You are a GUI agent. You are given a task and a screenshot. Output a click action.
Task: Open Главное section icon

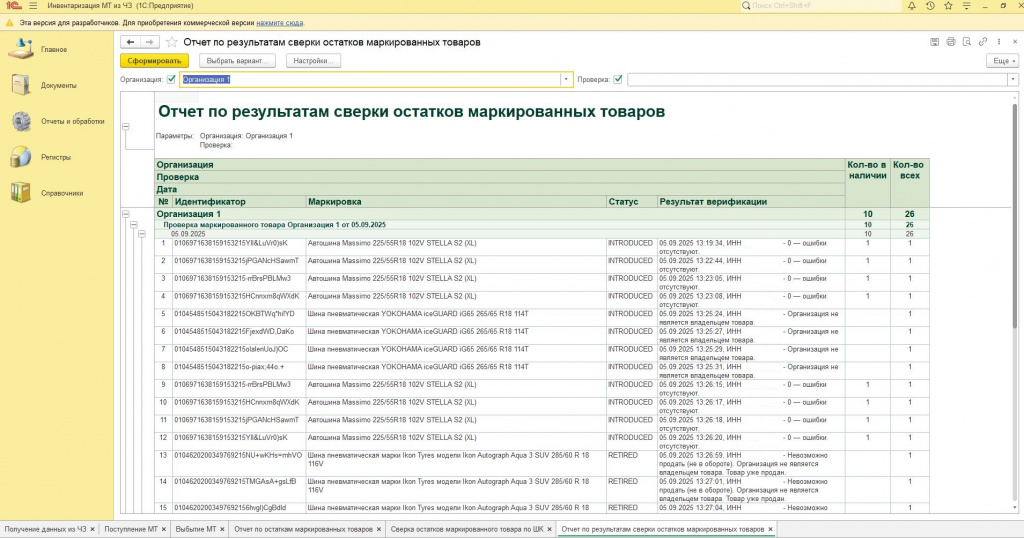coord(21,50)
